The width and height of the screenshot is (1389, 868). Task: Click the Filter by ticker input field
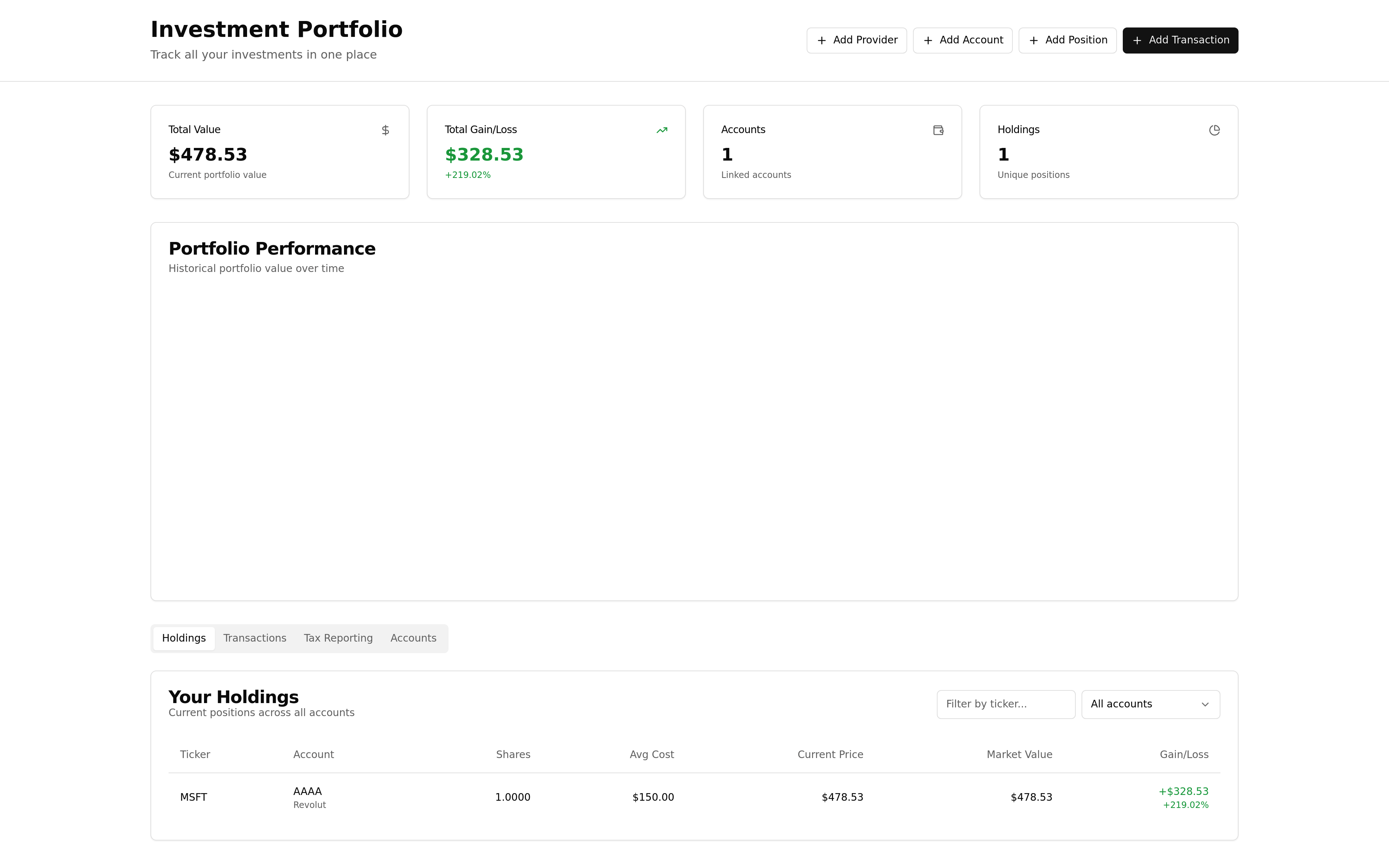pyautogui.click(x=1006, y=704)
